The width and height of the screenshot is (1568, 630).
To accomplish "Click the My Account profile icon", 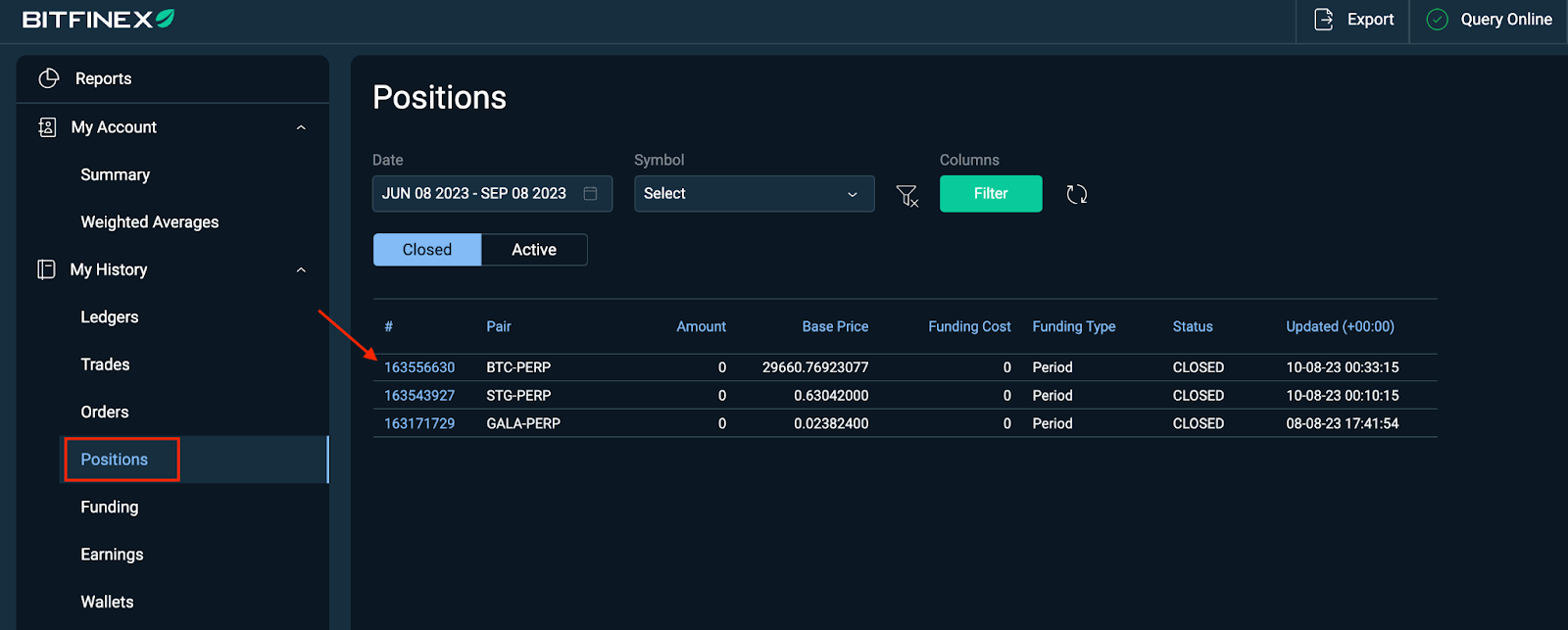I will [47, 127].
